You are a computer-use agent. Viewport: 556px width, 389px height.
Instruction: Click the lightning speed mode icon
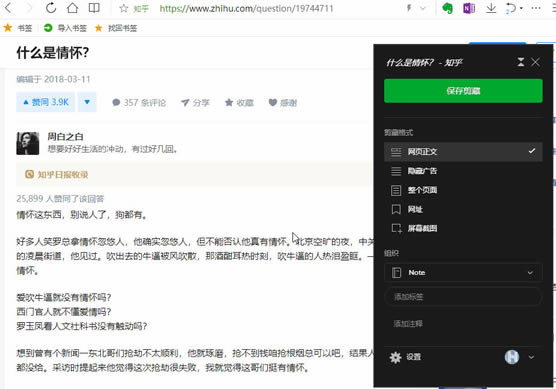click(x=409, y=8)
